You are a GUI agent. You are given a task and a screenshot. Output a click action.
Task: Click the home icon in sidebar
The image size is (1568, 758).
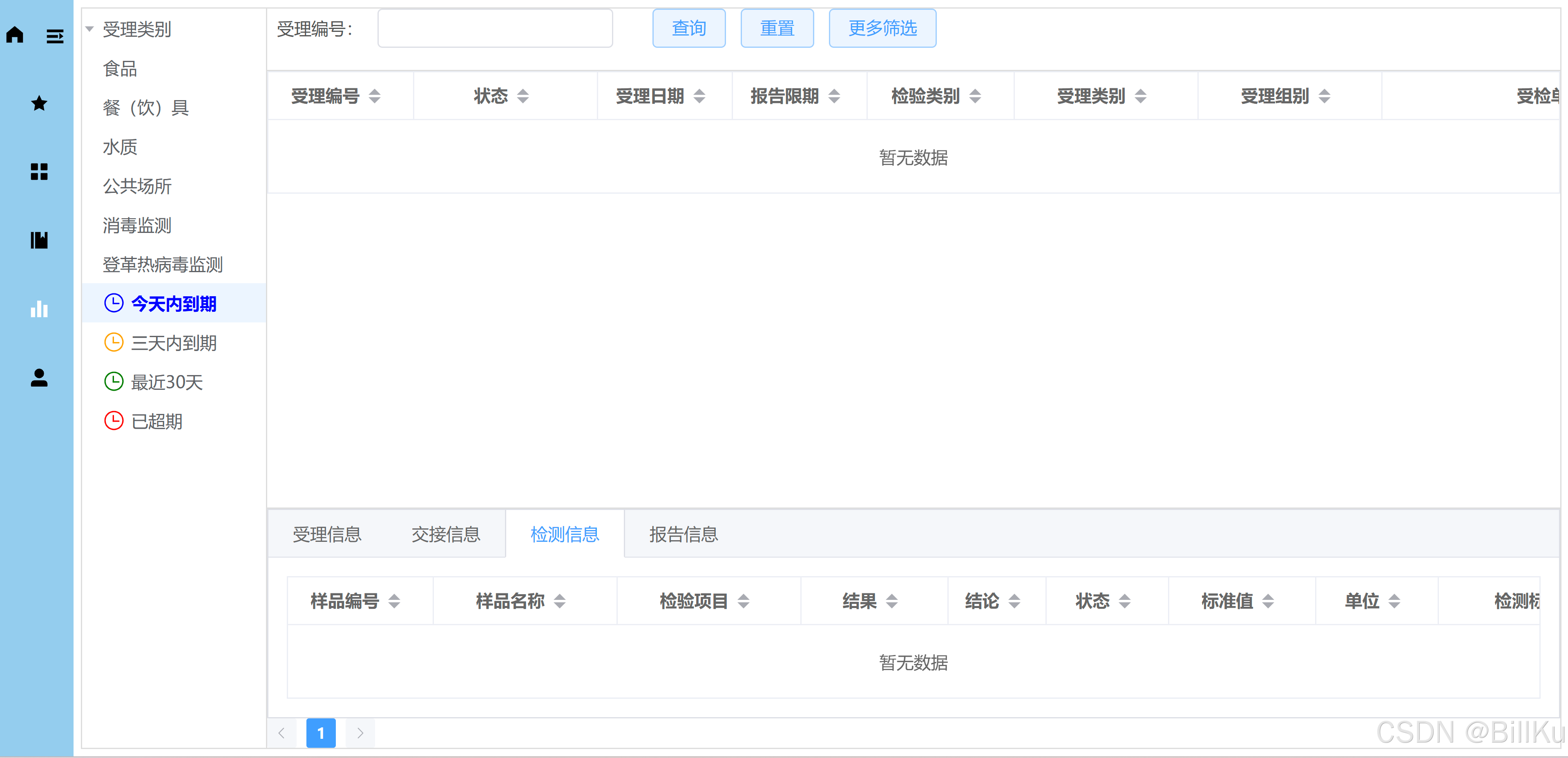(x=15, y=35)
